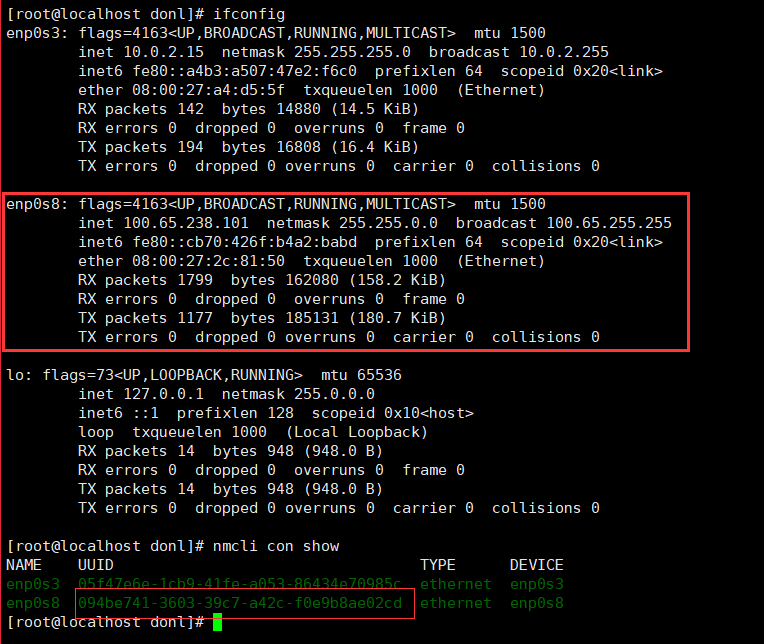Click TX packets 194 value
This screenshot has width=764, height=644.
[191, 147]
